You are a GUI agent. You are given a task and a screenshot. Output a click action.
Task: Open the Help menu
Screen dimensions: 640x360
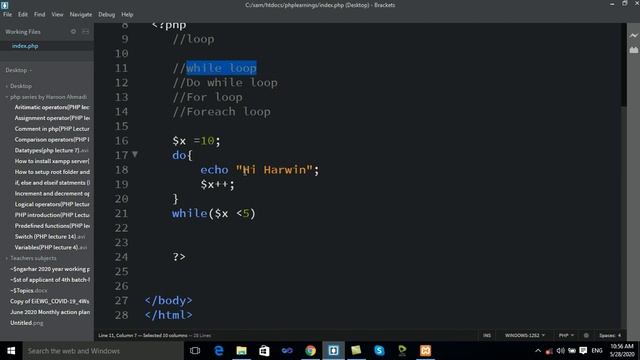click(x=127, y=14)
